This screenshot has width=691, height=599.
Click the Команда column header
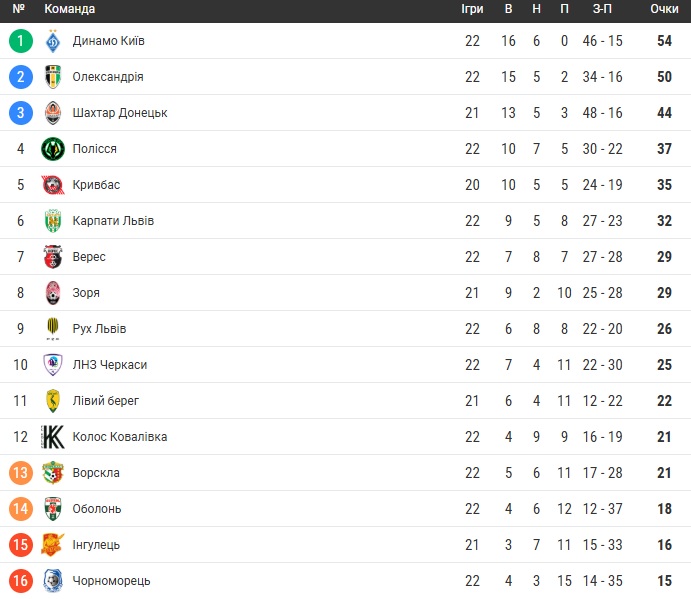click(x=70, y=9)
